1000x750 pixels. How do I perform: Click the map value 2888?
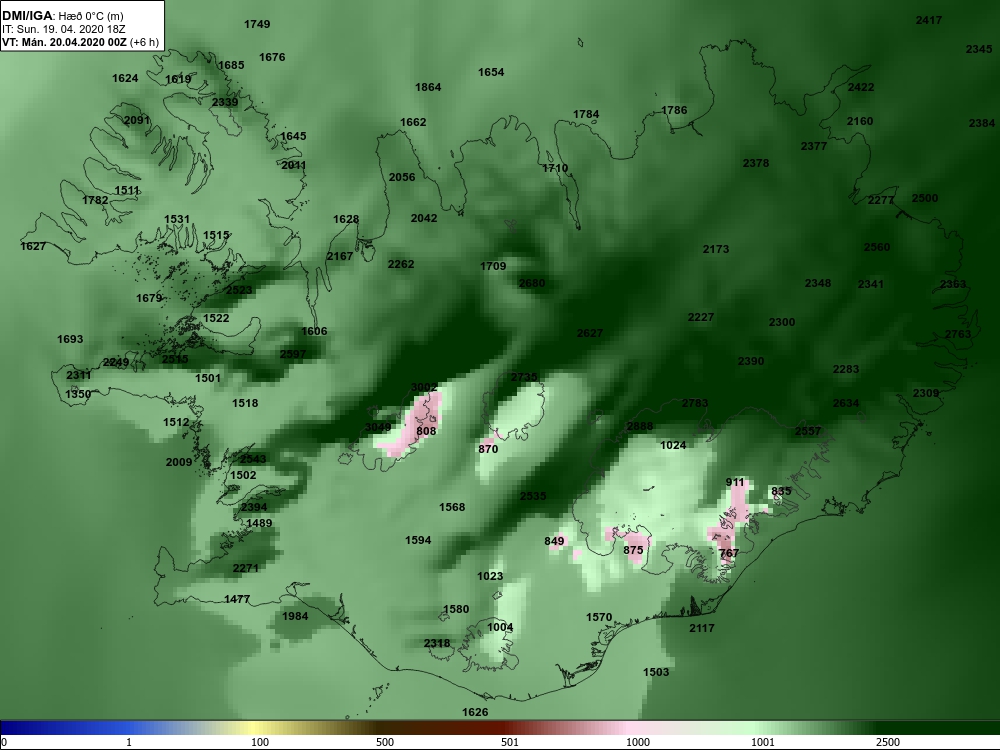640,427
